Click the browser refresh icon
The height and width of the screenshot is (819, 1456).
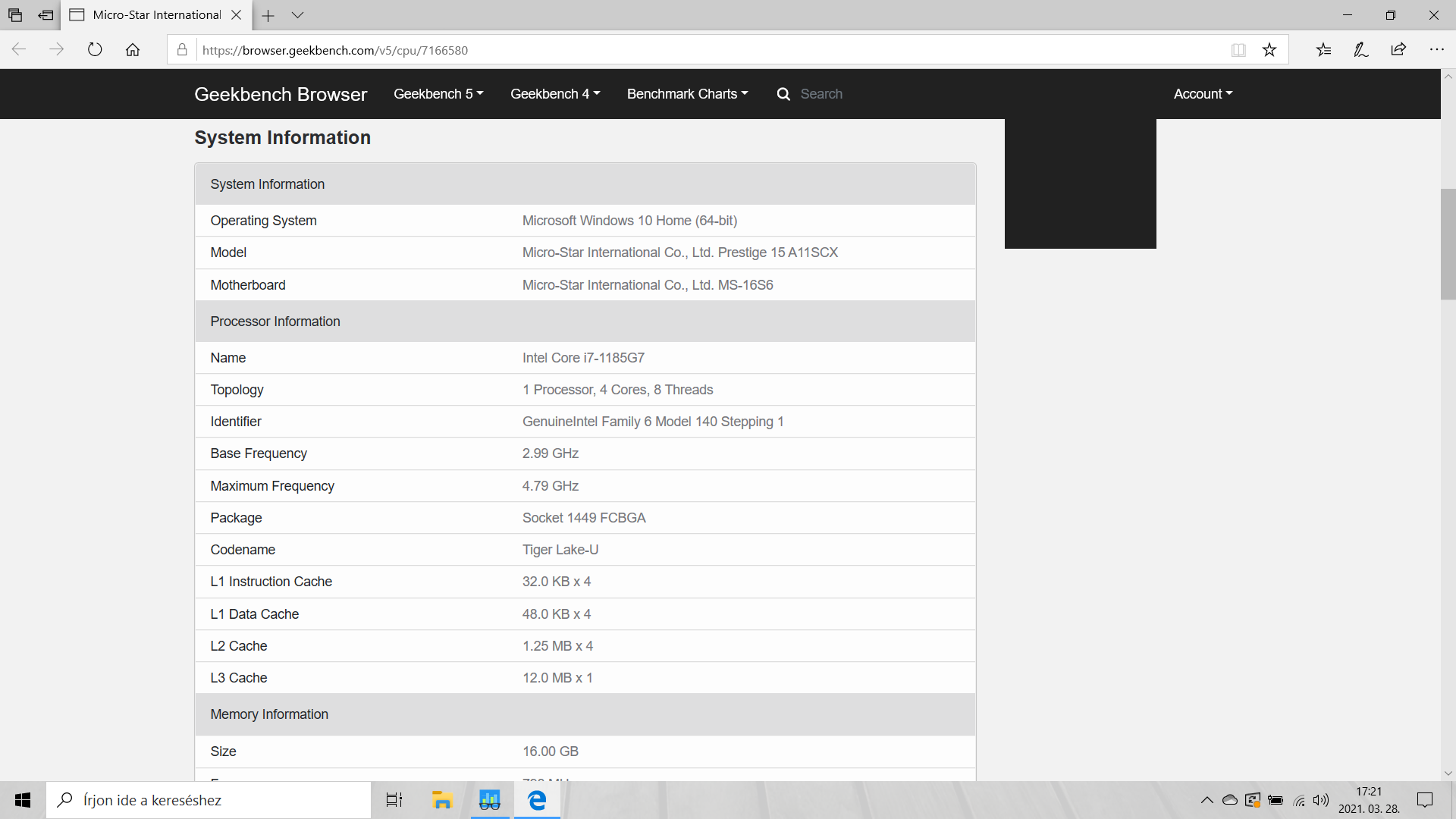pyautogui.click(x=95, y=50)
